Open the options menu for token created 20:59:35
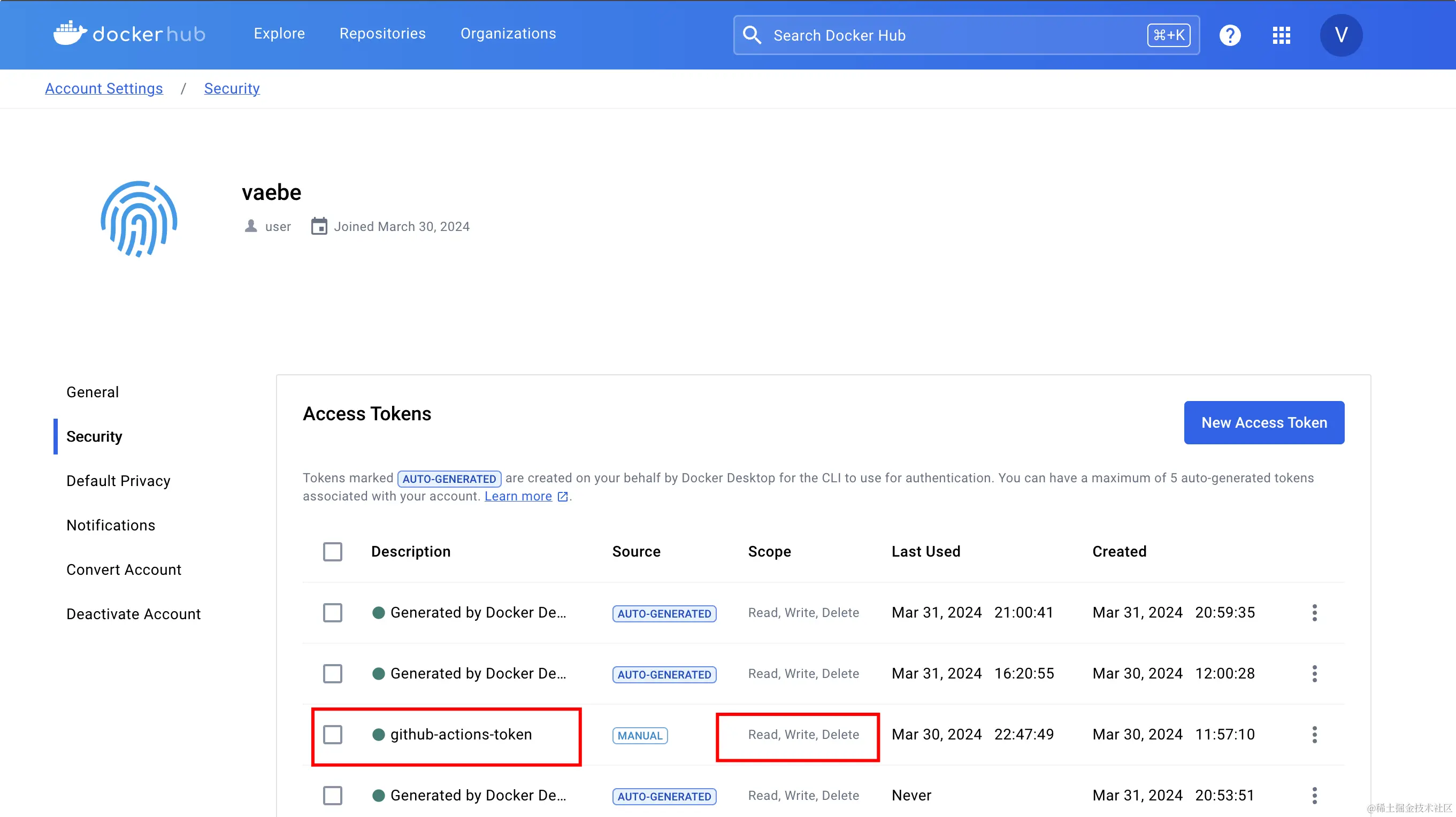The image size is (1456, 817). 1314,612
